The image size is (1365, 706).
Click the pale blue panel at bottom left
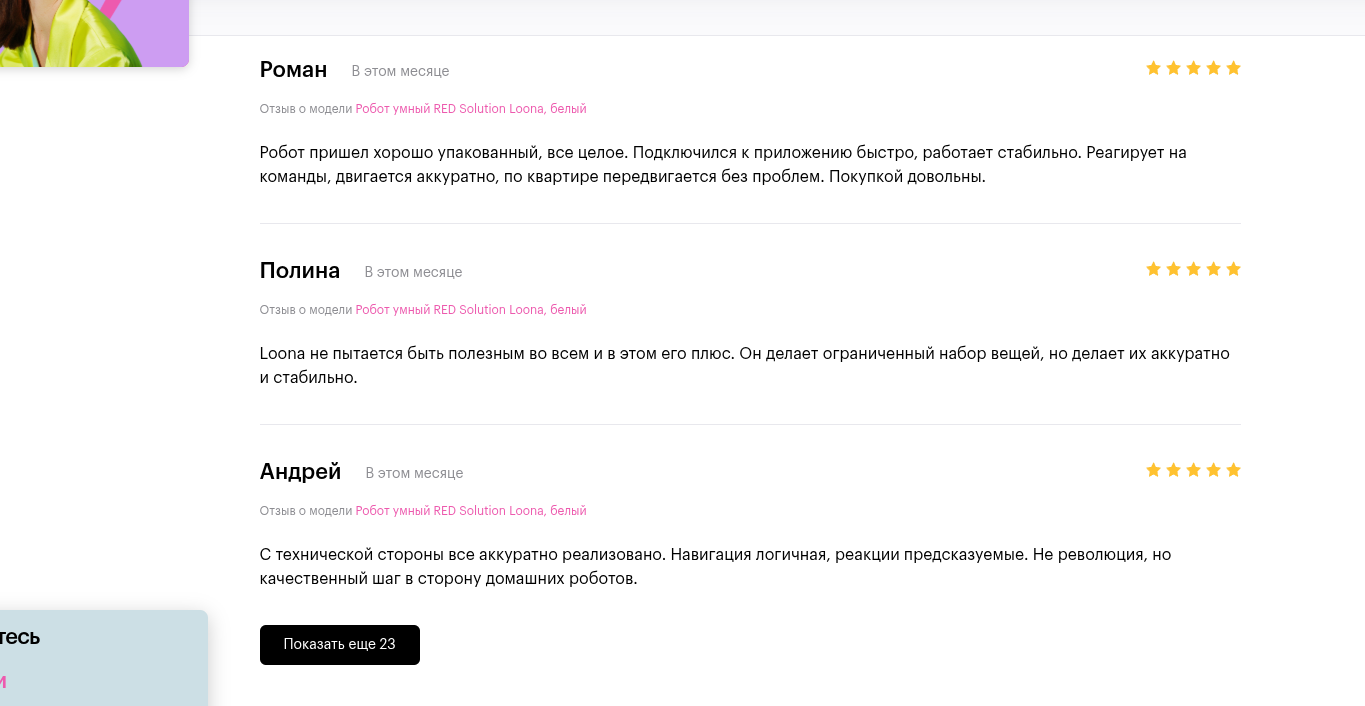click(103, 658)
